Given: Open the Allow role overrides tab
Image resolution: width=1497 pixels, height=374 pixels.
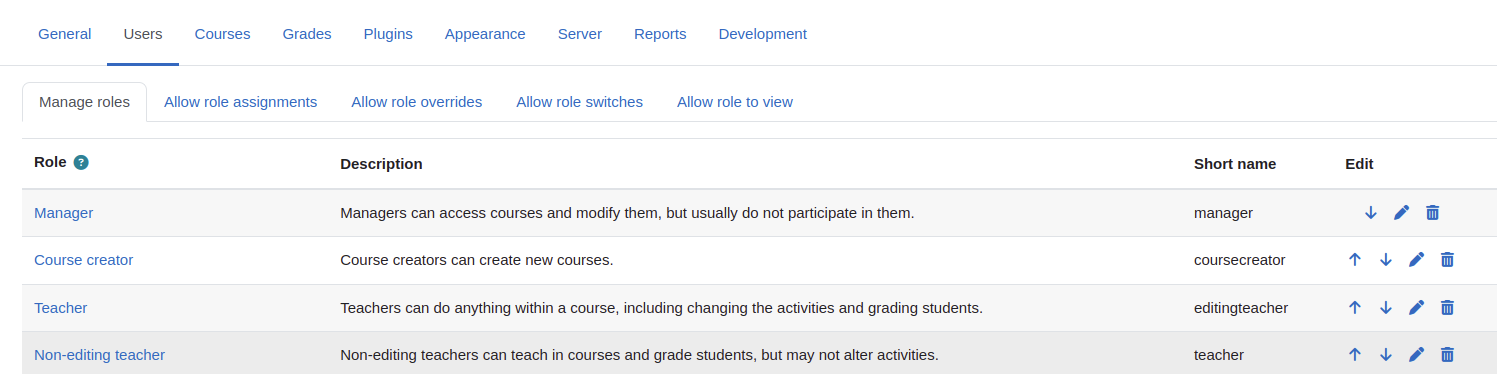Looking at the screenshot, I should click(x=417, y=102).
